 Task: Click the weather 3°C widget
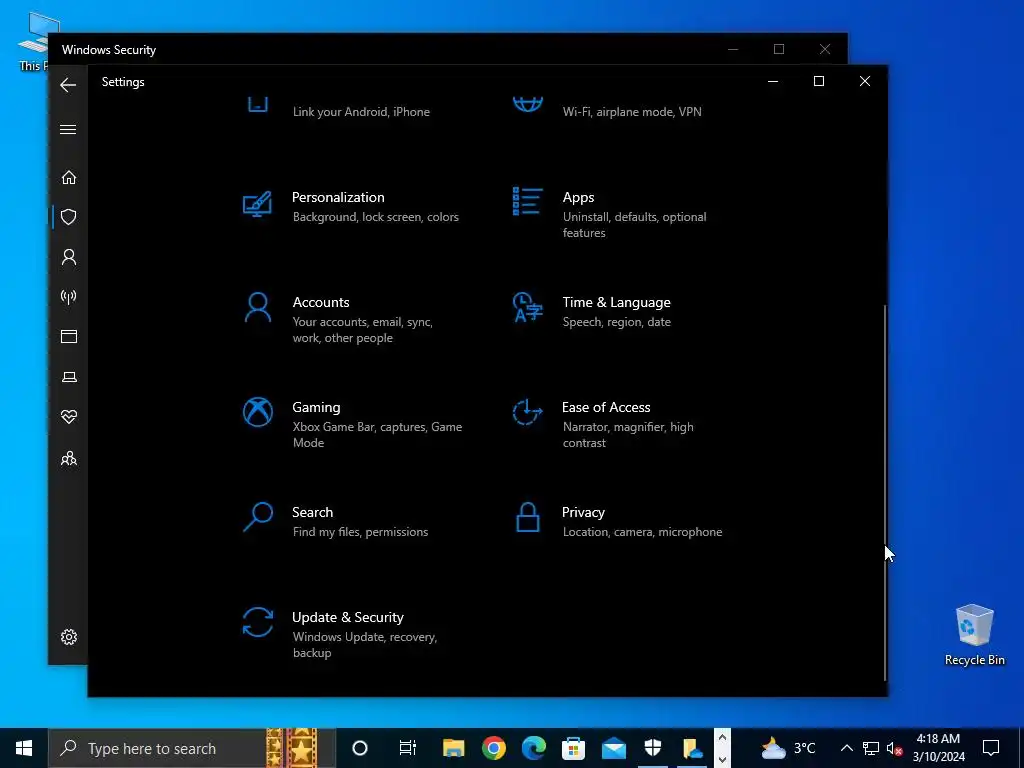788,748
